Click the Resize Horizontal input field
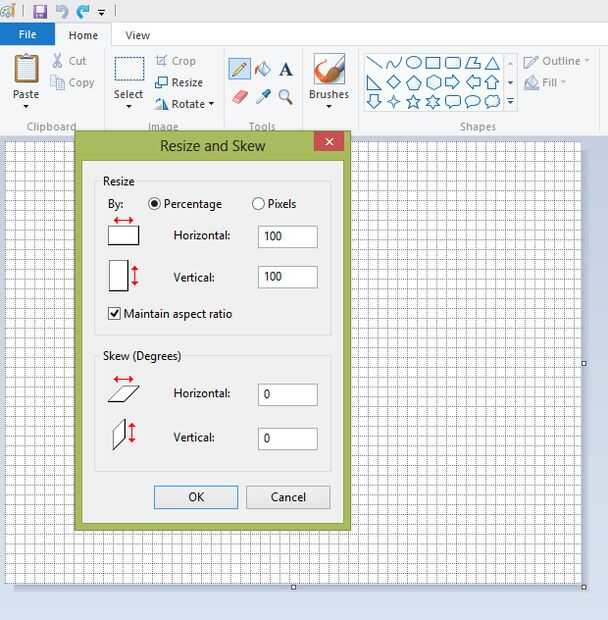608x620 pixels. (x=287, y=236)
